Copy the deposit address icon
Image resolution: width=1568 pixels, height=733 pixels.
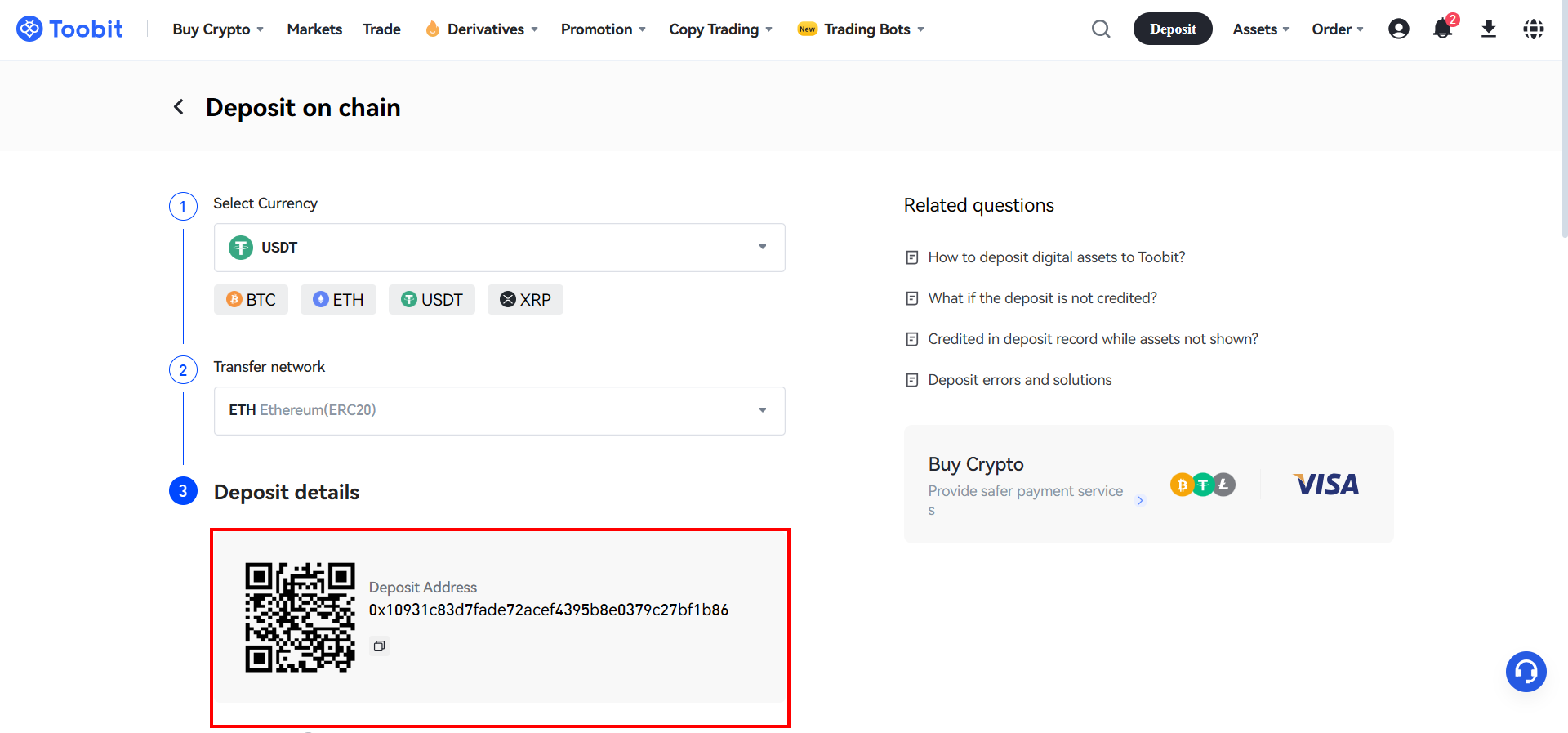pyautogui.click(x=379, y=646)
